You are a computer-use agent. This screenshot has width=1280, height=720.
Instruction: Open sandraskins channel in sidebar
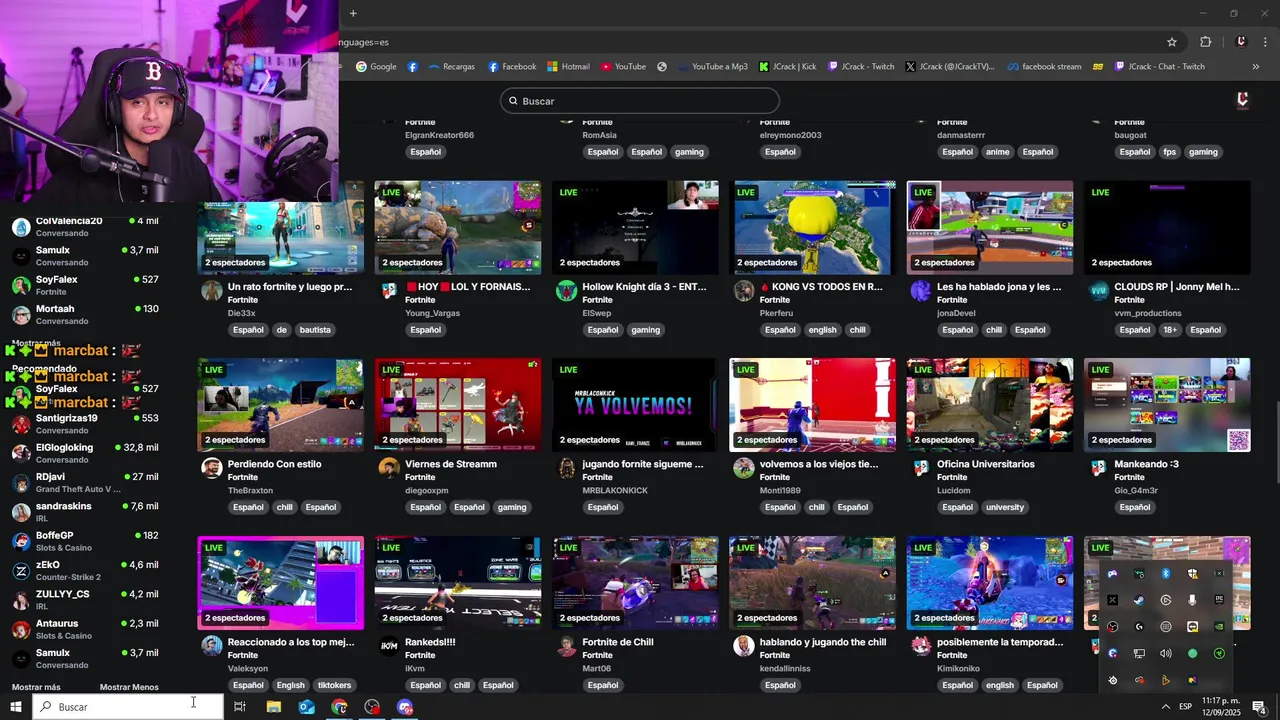84,512
